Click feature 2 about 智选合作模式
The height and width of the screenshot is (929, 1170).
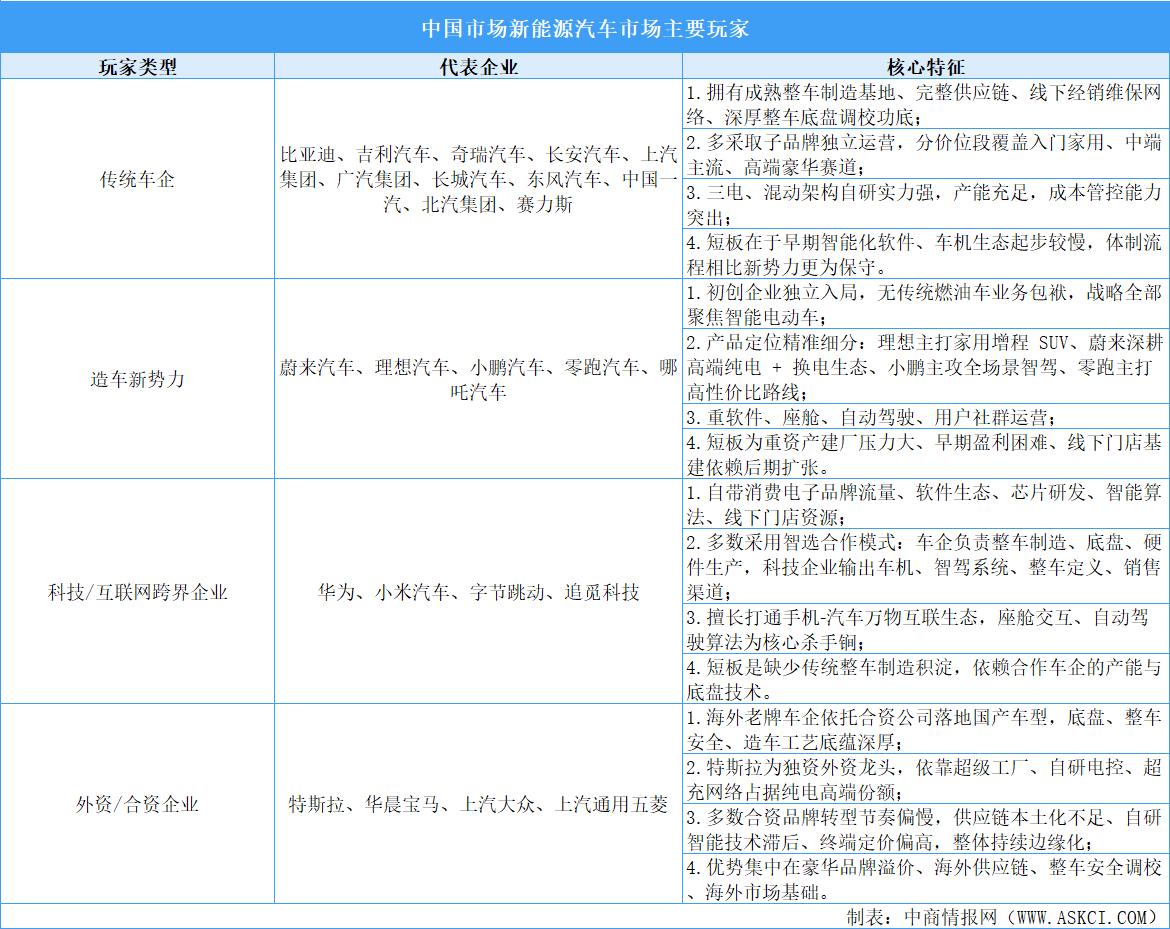click(925, 567)
